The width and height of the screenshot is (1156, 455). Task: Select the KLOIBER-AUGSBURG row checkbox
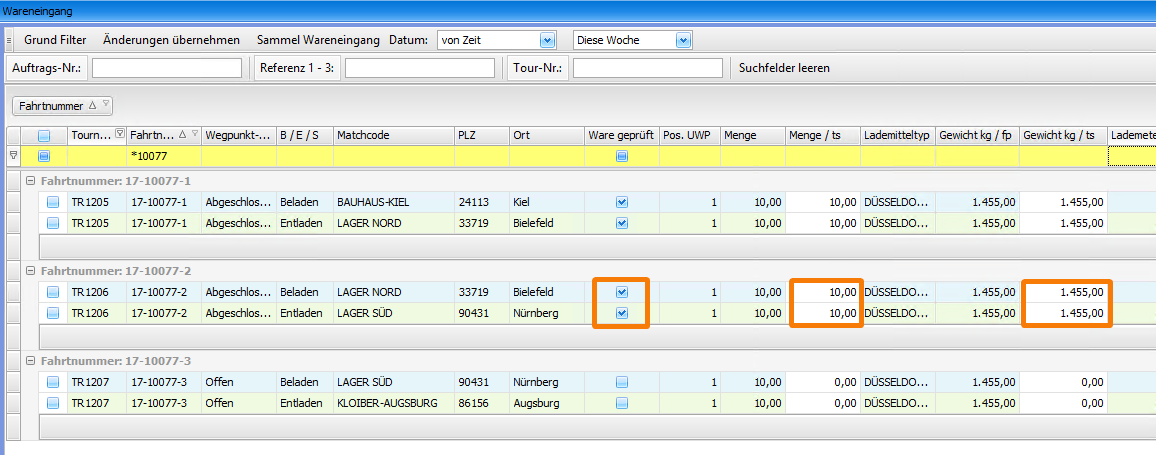point(54,404)
